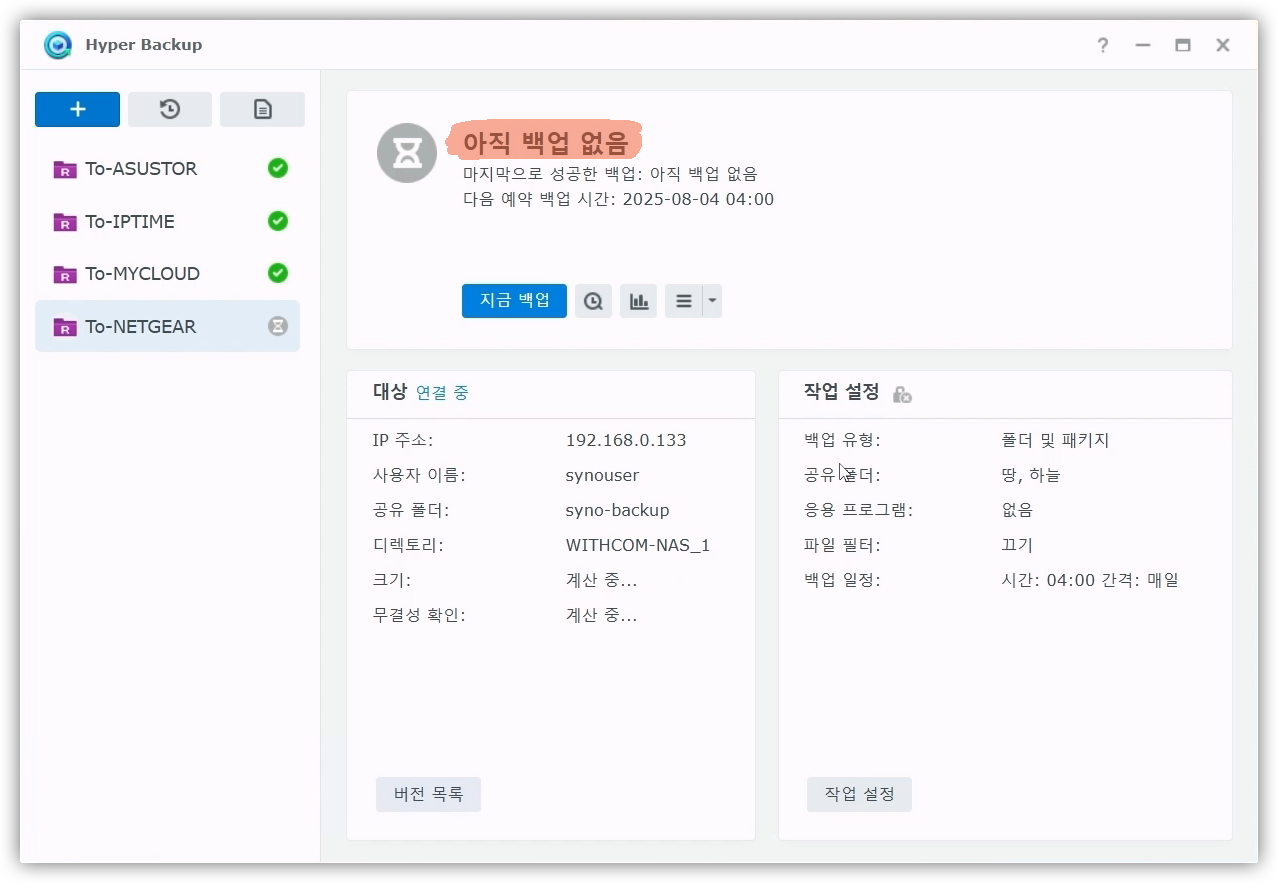Click the hamburger menu icon button
The width and height of the screenshot is (1278, 883).
click(x=684, y=301)
